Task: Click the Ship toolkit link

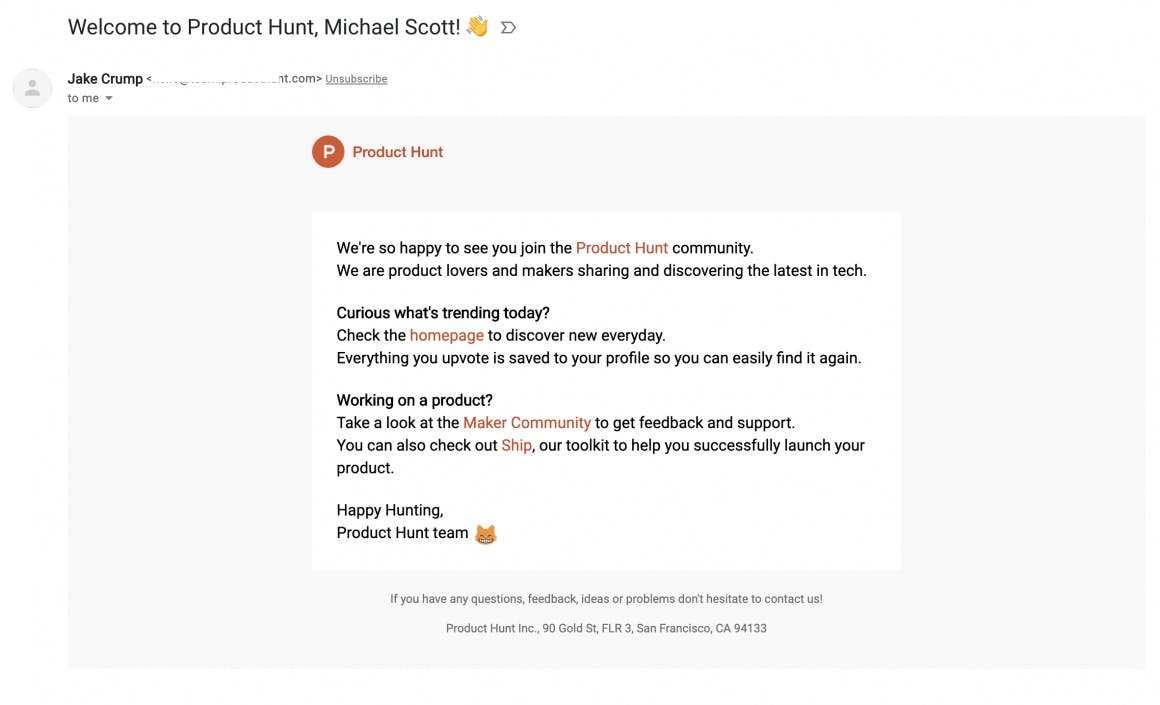Action: click(x=516, y=445)
